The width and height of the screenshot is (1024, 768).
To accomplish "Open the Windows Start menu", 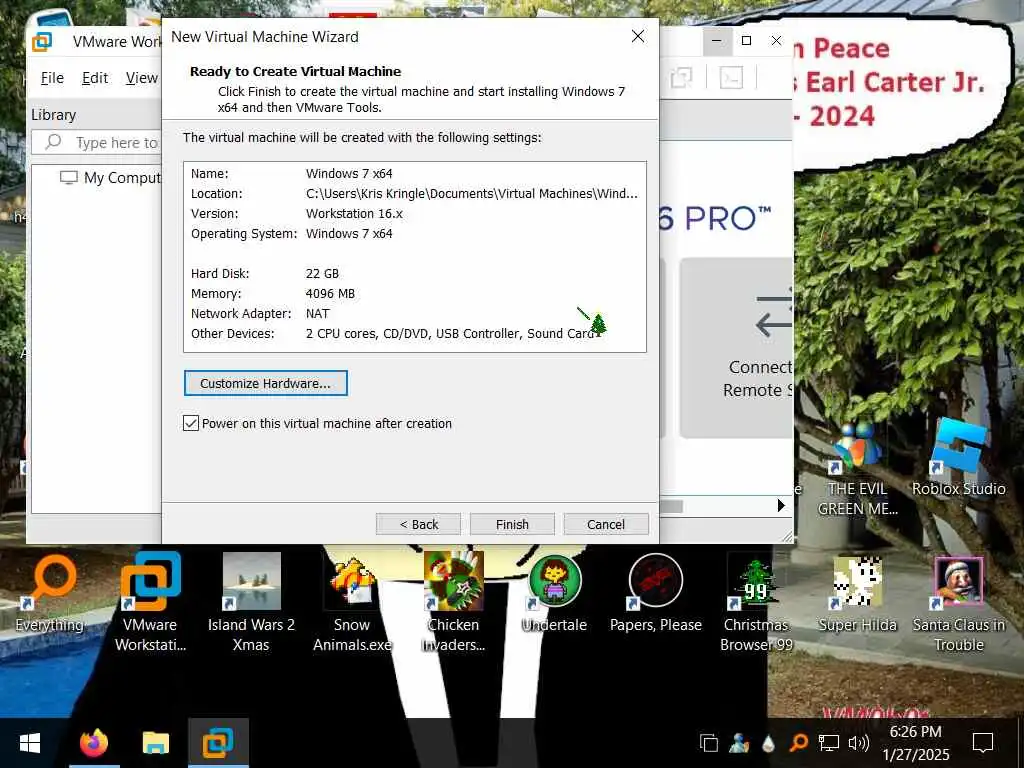I will [30, 743].
